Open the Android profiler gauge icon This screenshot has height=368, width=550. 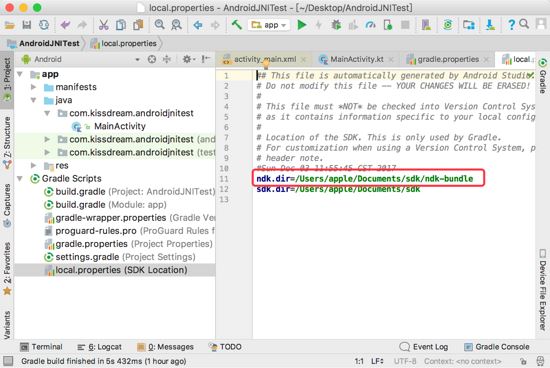click(x=370, y=25)
